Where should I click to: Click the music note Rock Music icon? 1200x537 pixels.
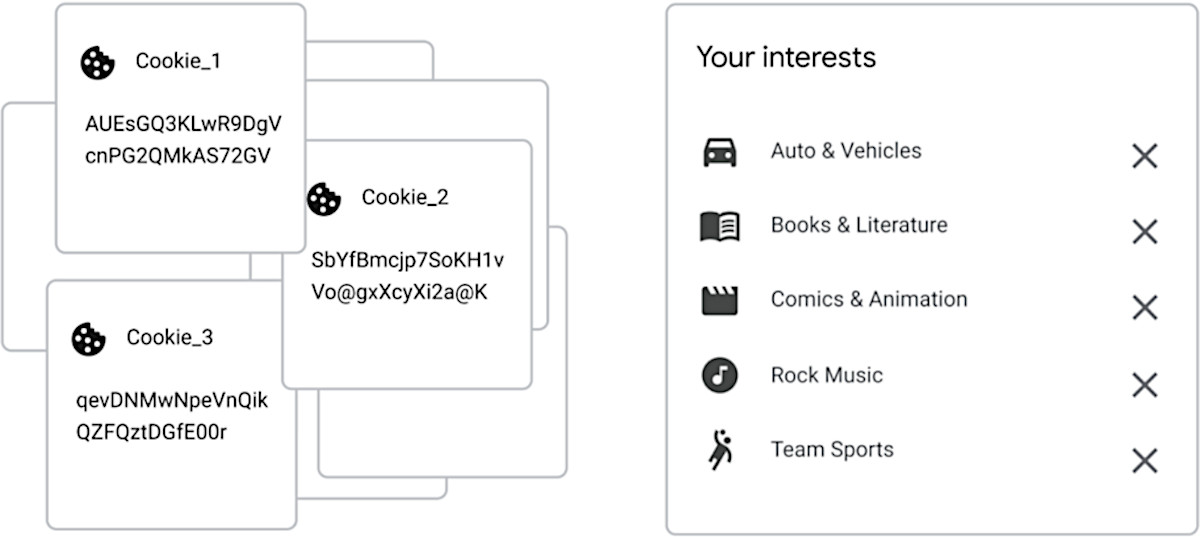point(719,376)
